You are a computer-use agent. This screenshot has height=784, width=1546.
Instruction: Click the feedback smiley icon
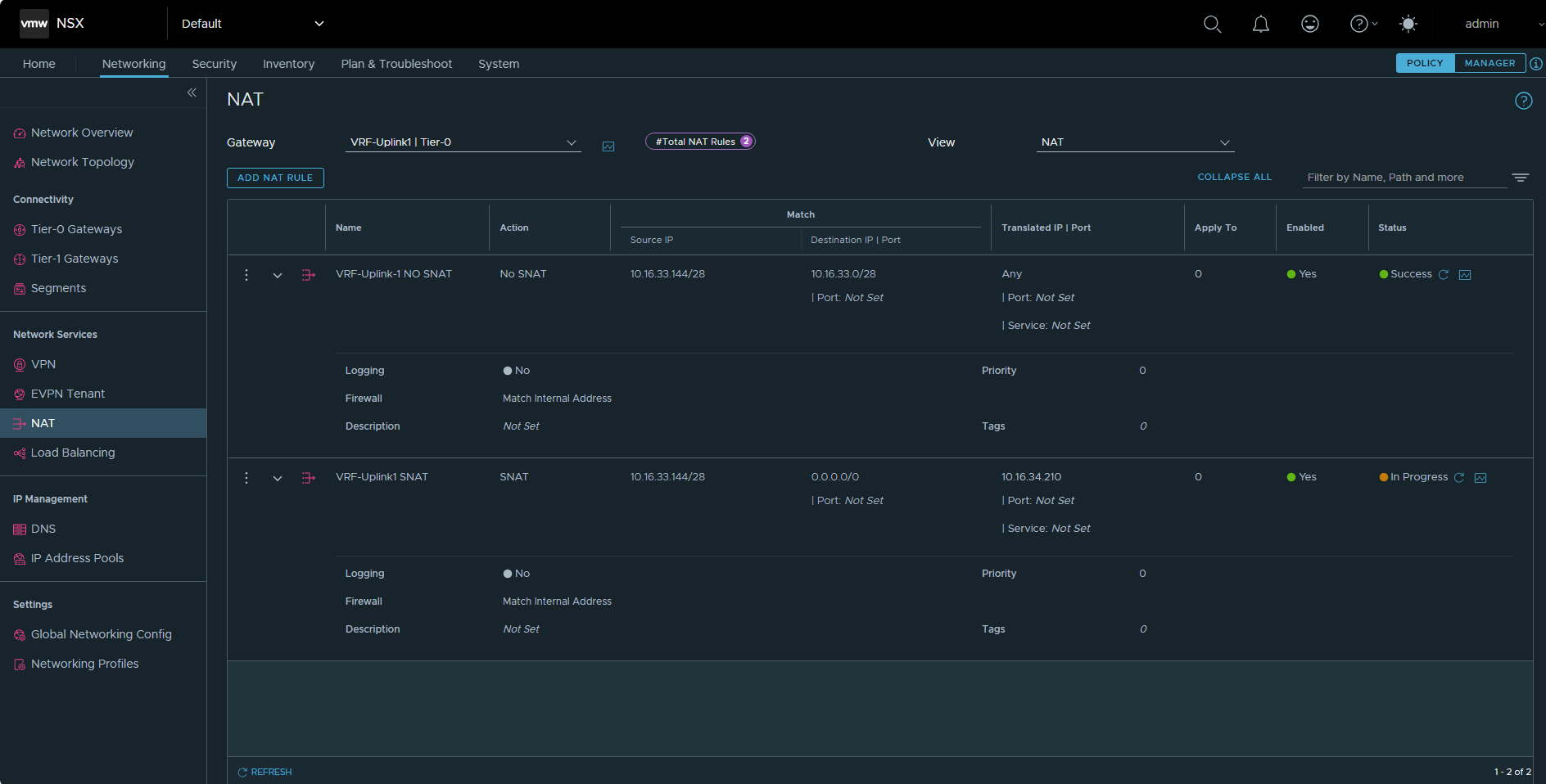click(x=1310, y=24)
